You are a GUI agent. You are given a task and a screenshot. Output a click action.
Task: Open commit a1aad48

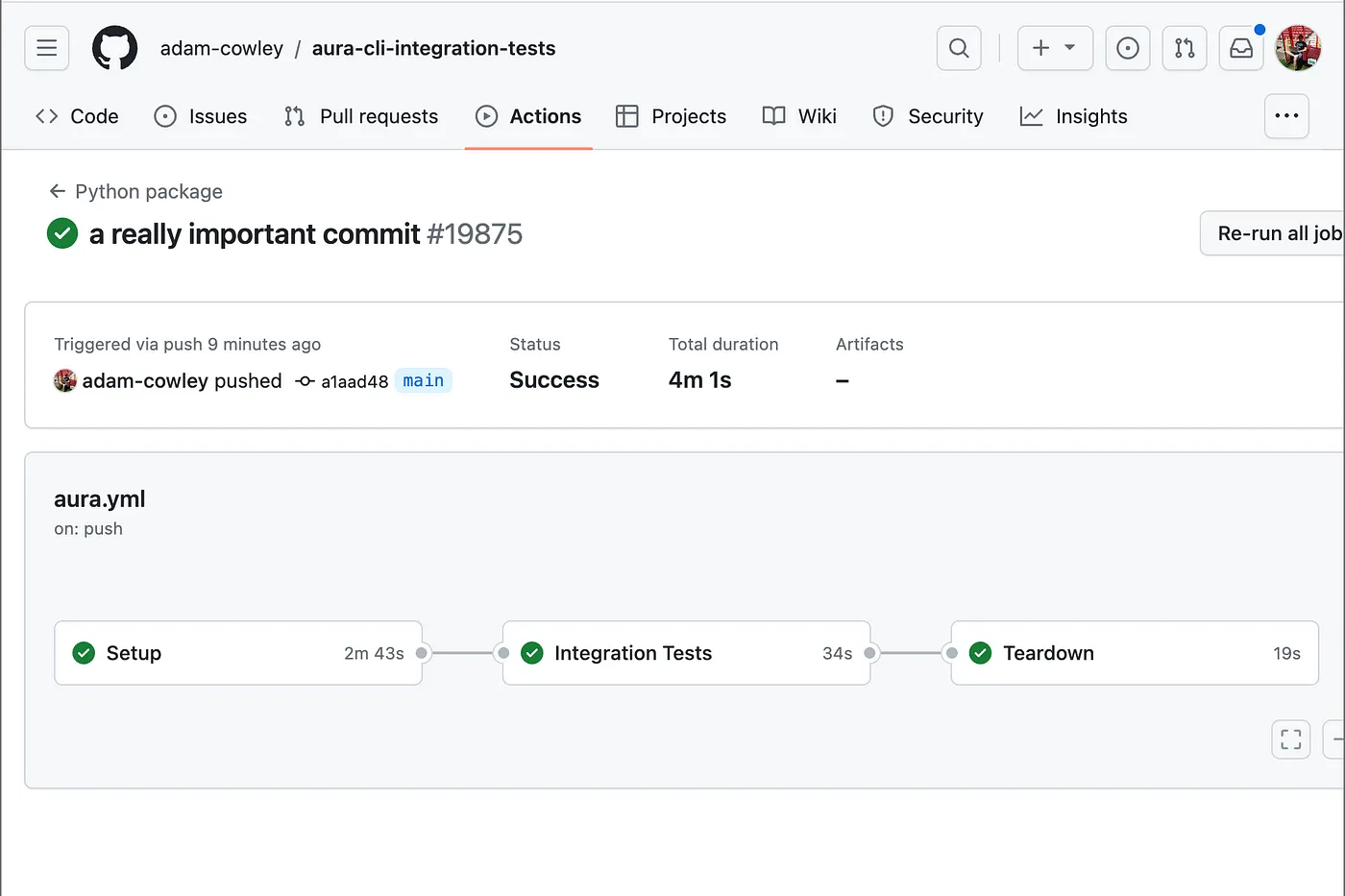coord(355,380)
